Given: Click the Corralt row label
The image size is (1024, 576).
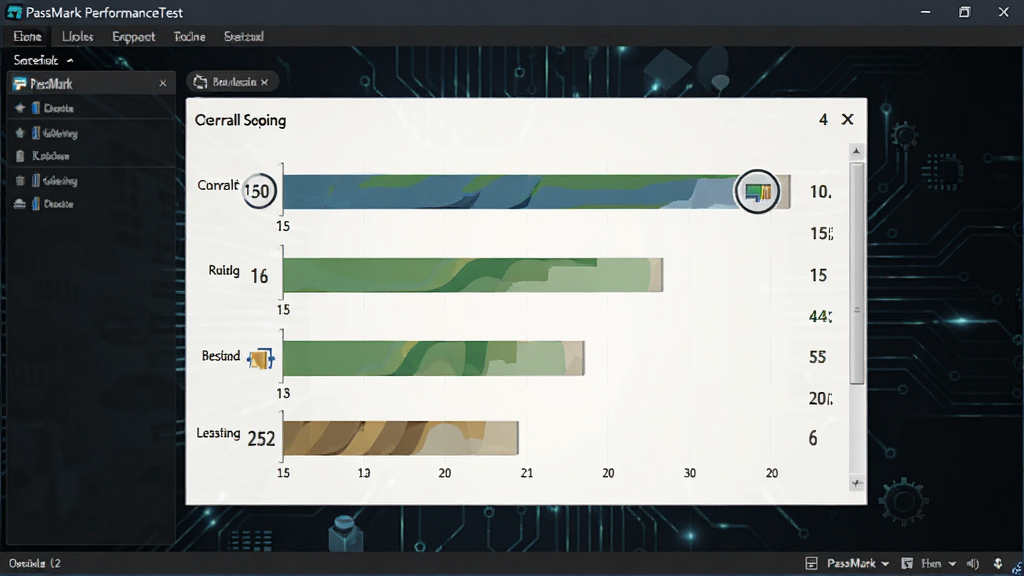Looking at the screenshot, I should 218,185.
